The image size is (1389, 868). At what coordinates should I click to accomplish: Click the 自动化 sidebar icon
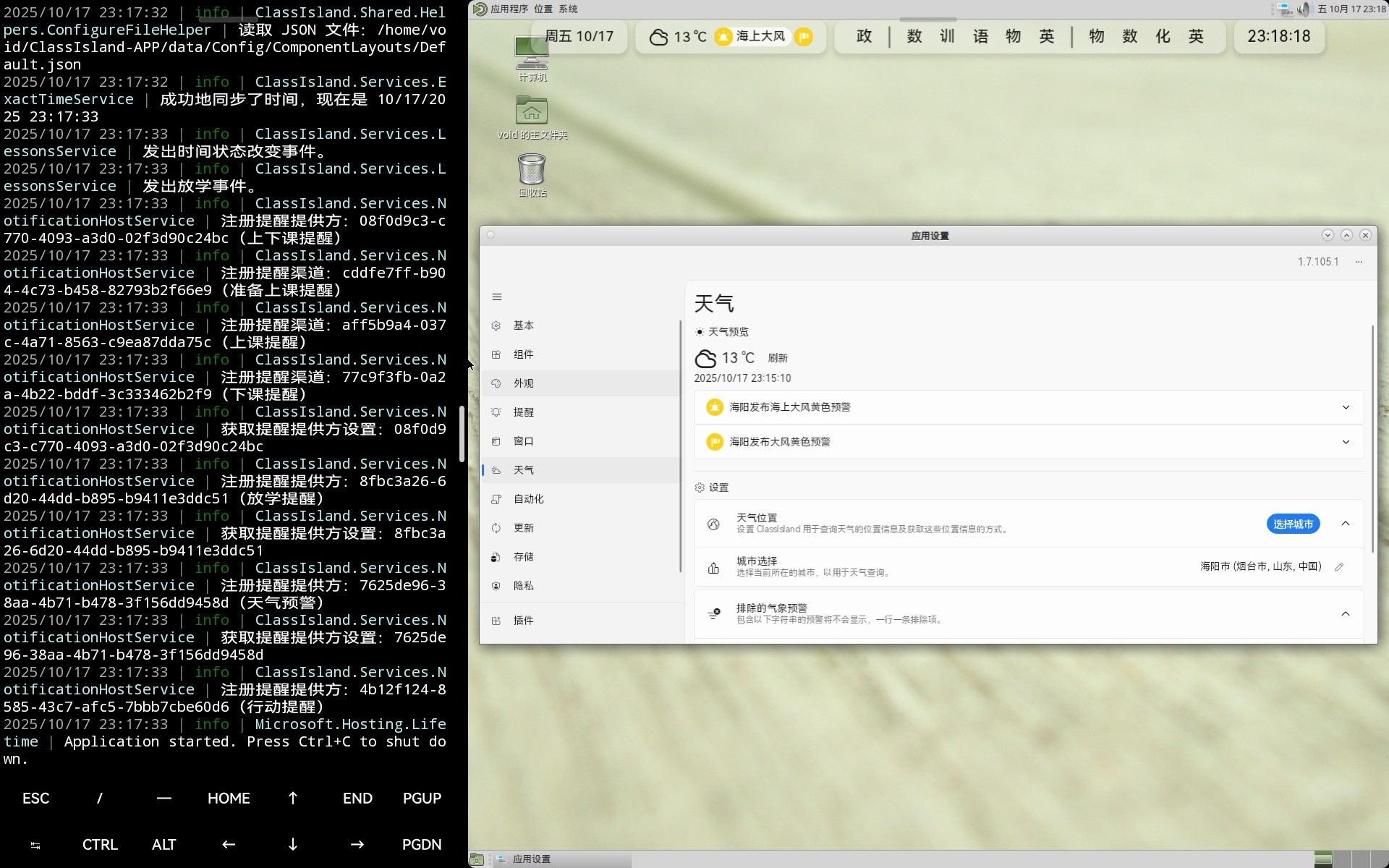tap(496, 499)
